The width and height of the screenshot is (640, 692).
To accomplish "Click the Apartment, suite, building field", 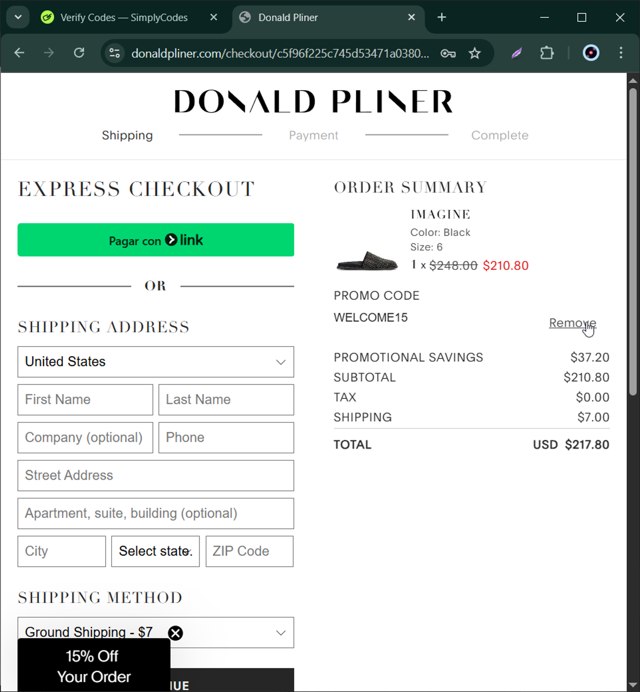I will pos(156,514).
